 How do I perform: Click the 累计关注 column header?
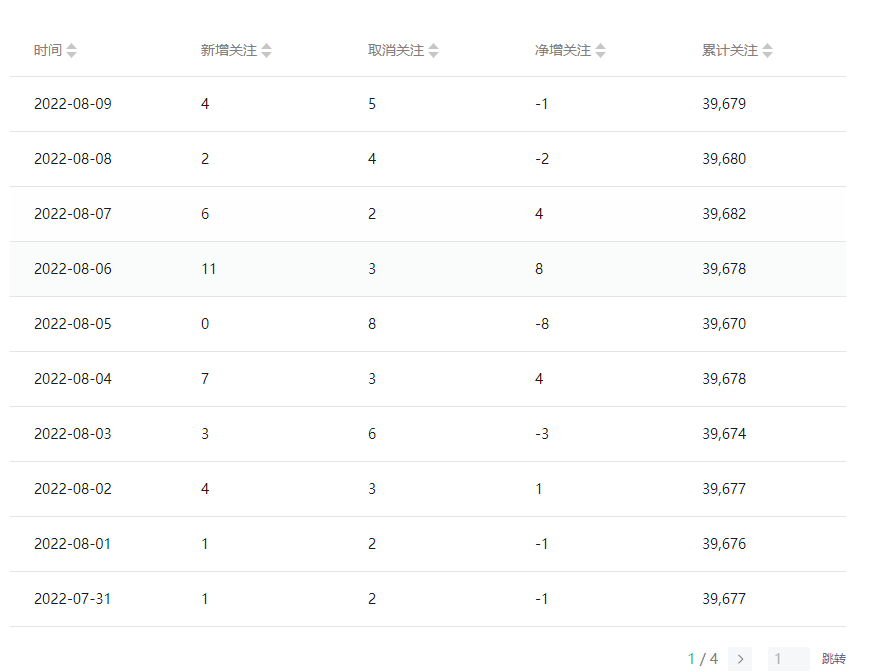730,51
